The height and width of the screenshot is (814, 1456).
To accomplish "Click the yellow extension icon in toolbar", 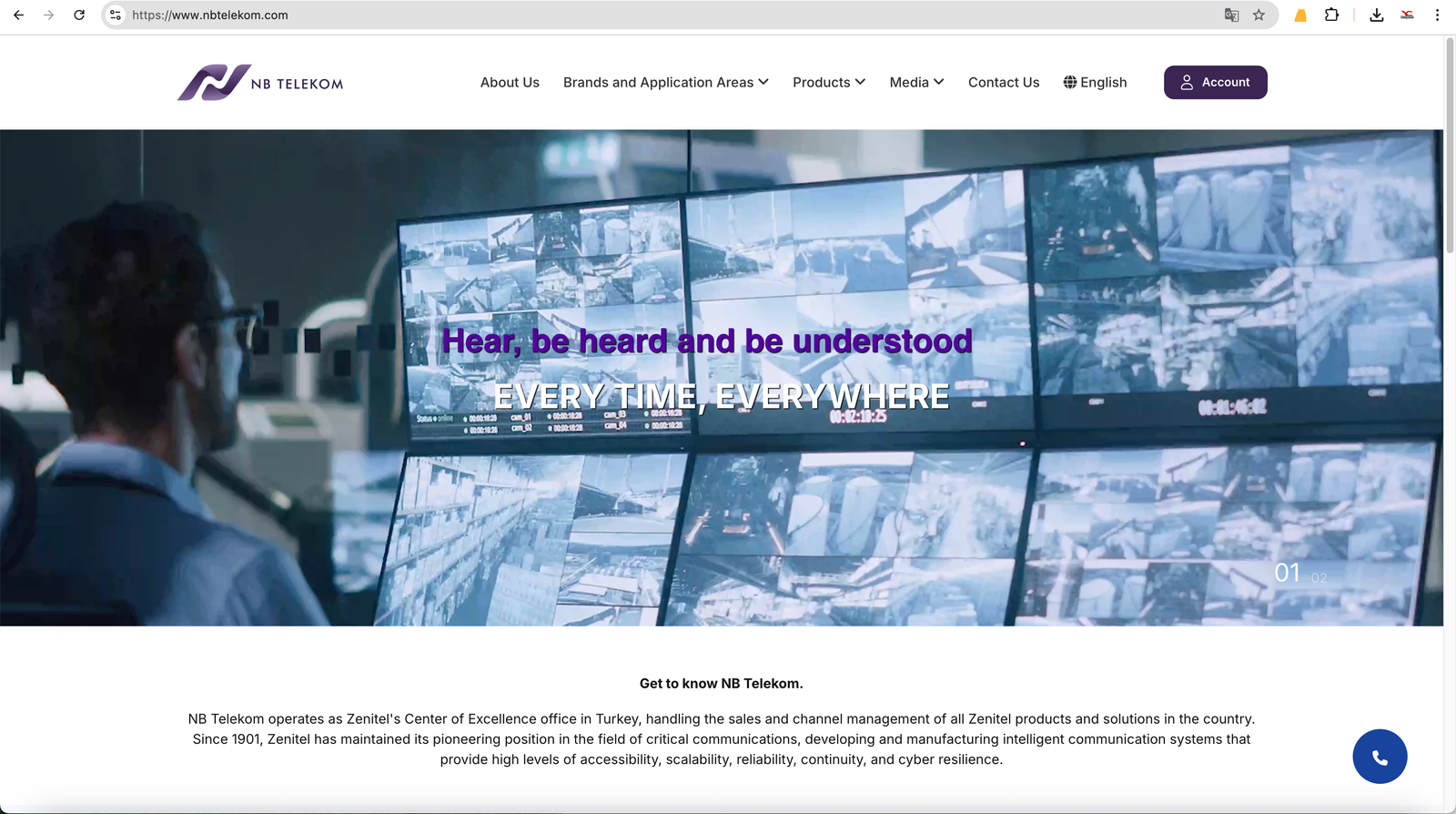I will [1300, 15].
